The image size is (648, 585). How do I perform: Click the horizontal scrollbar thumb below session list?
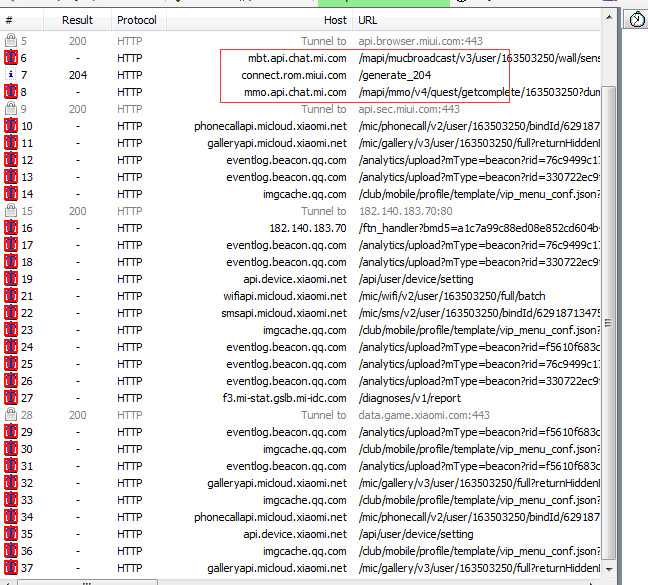click(x=87, y=583)
